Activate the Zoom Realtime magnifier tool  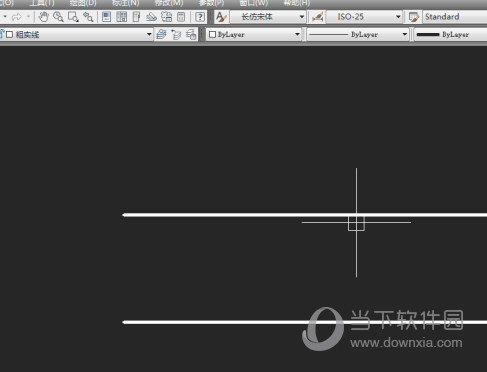point(58,17)
